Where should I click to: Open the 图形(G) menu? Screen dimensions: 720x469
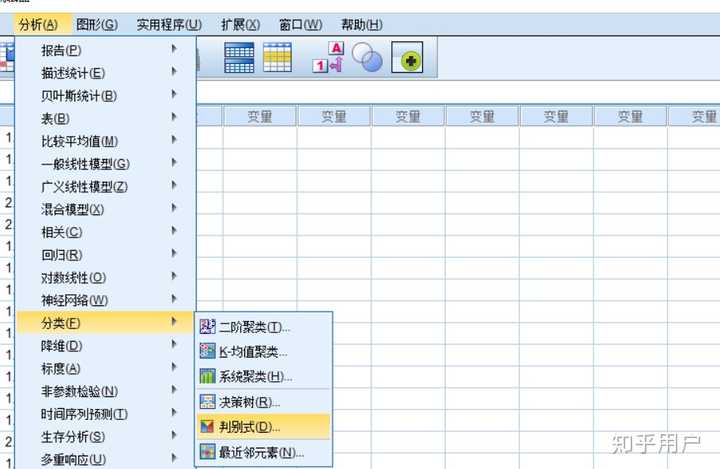(97, 24)
